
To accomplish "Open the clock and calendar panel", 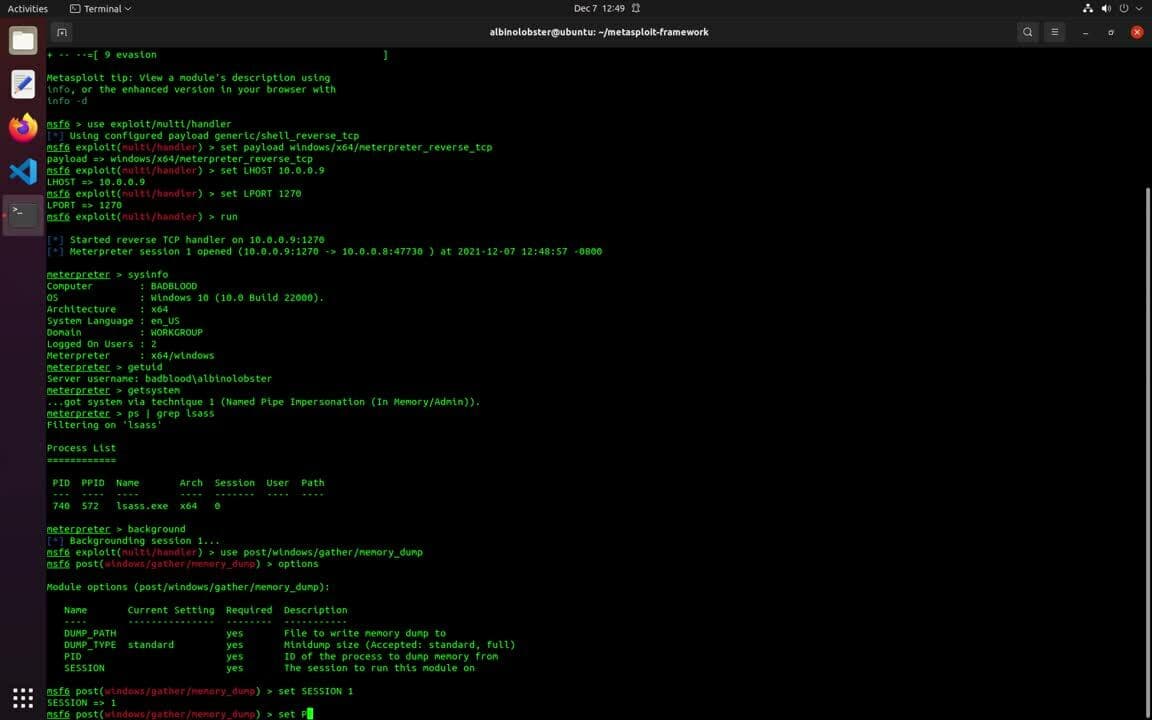I will tap(599, 9).
